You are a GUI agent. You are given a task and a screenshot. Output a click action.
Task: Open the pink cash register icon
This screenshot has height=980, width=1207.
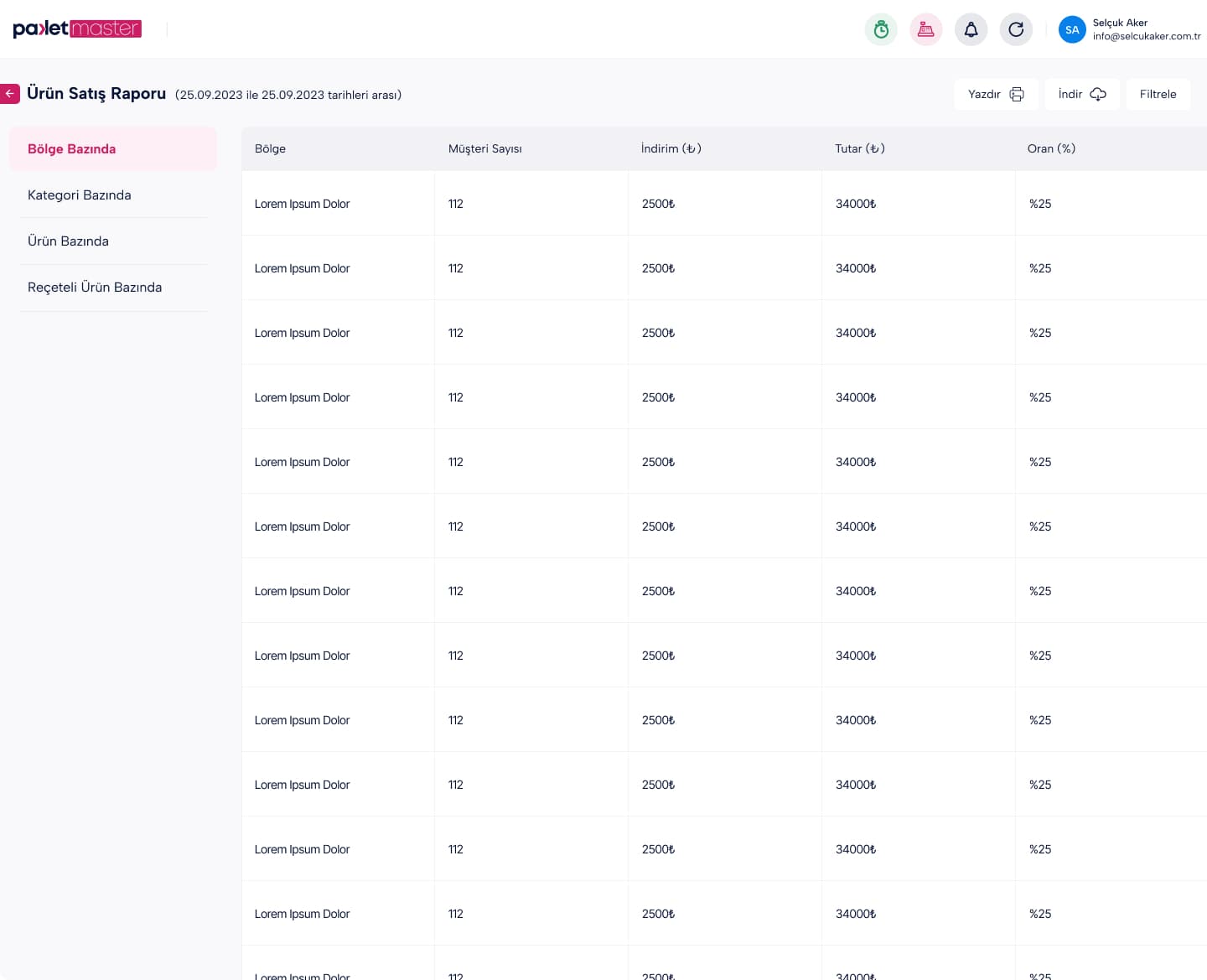tap(926, 29)
